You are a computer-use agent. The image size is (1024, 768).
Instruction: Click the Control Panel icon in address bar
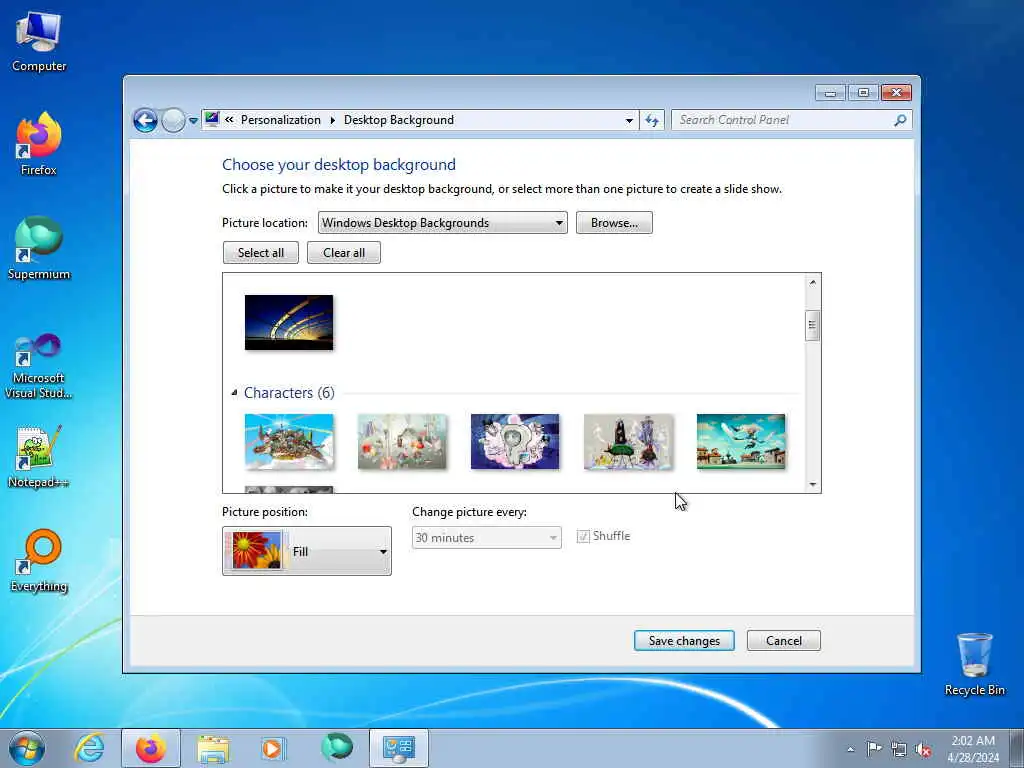click(212, 120)
